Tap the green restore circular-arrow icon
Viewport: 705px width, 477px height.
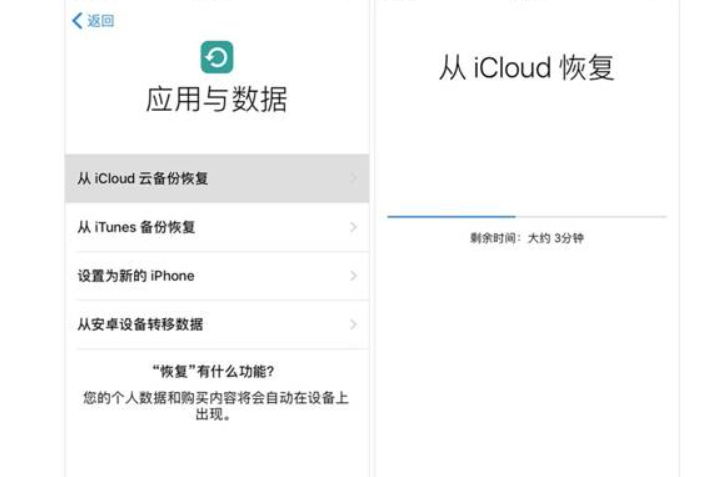[217, 57]
